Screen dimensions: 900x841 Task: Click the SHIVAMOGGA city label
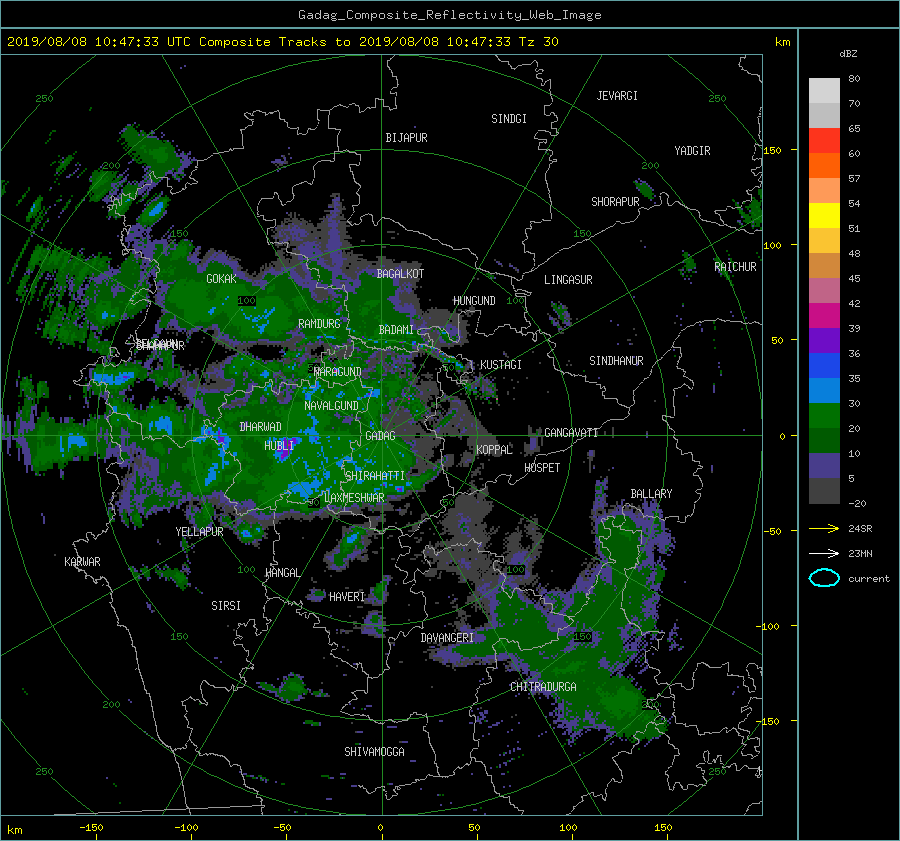(x=374, y=751)
